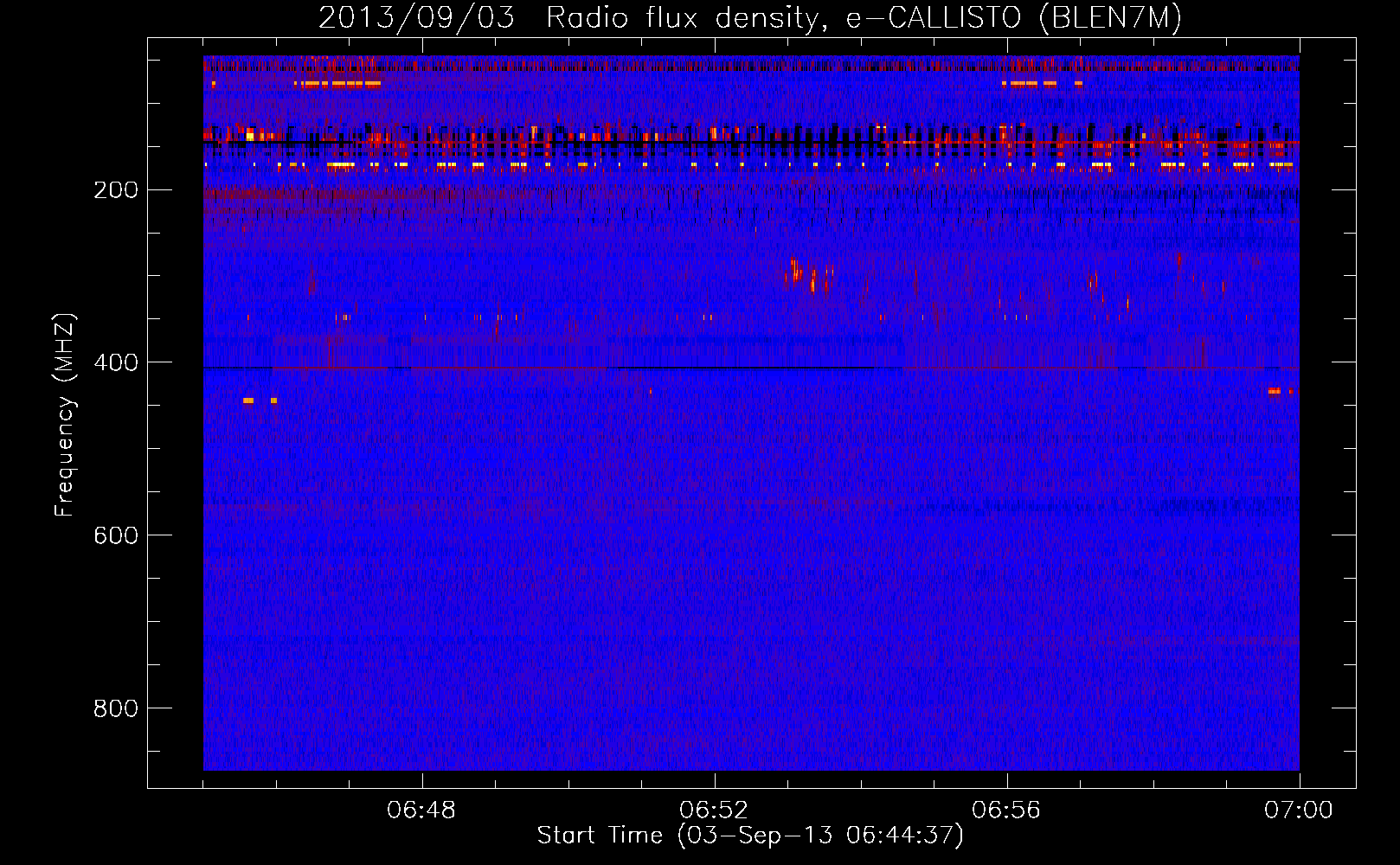Click the "Start Time (03-Sep-13 06:44:37)" x-axis label

(x=750, y=836)
